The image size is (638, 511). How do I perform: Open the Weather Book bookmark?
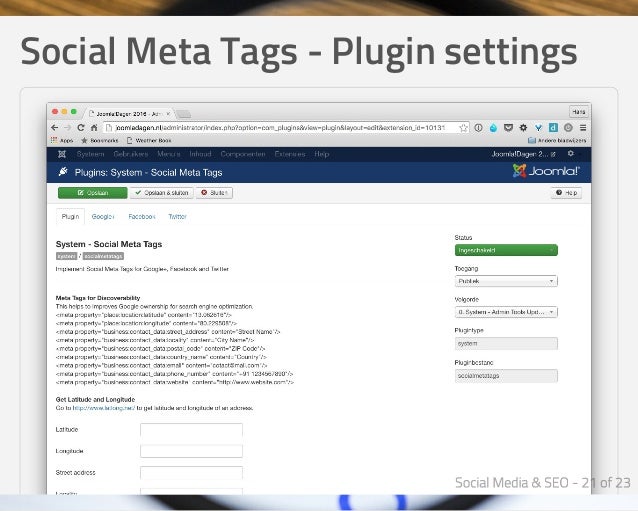click(x=149, y=140)
